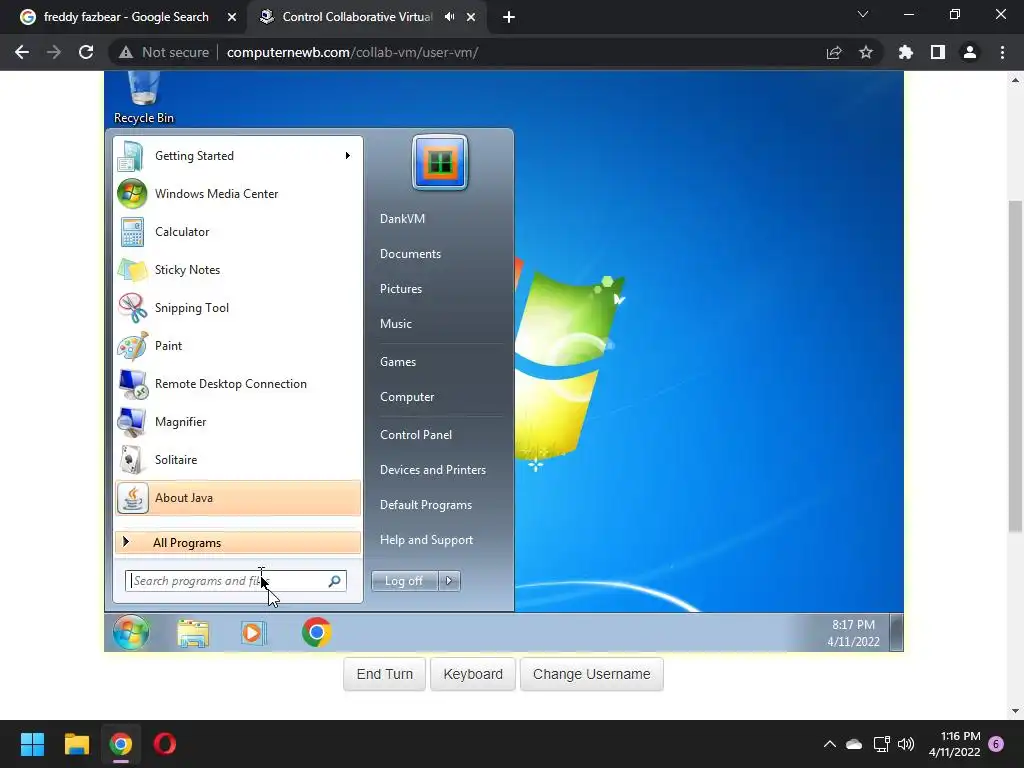Click the End Turn button
1024x768 pixels.
[x=385, y=674]
